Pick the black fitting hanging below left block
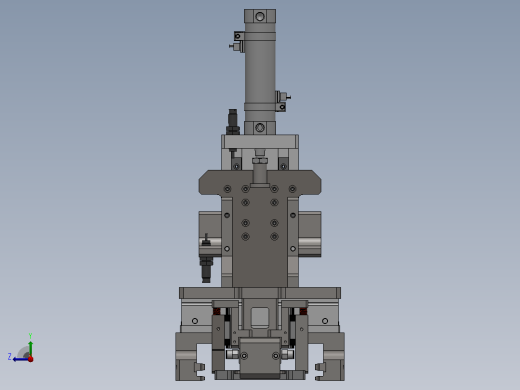Image resolution: width=520 pixels, height=390 pixels. pyautogui.click(x=206, y=269)
